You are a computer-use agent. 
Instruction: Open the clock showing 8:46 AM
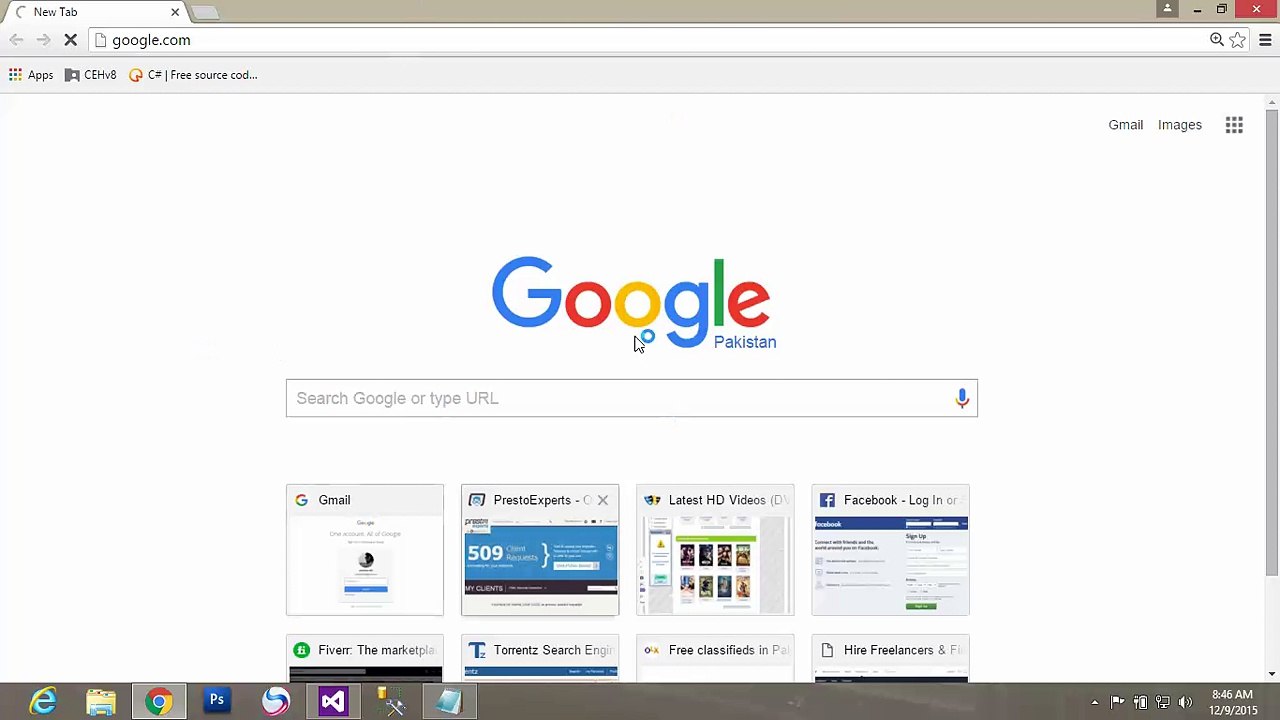pyautogui.click(x=1232, y=702)
